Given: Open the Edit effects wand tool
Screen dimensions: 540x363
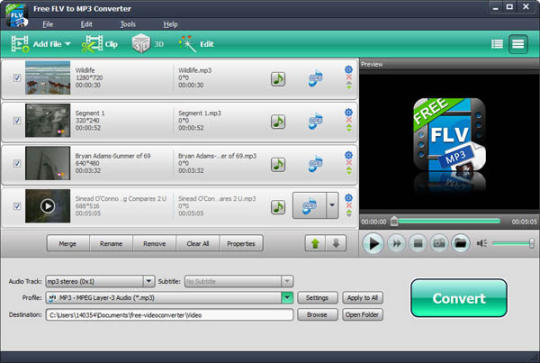Looking at the screenshot, I should click(196, 44).
